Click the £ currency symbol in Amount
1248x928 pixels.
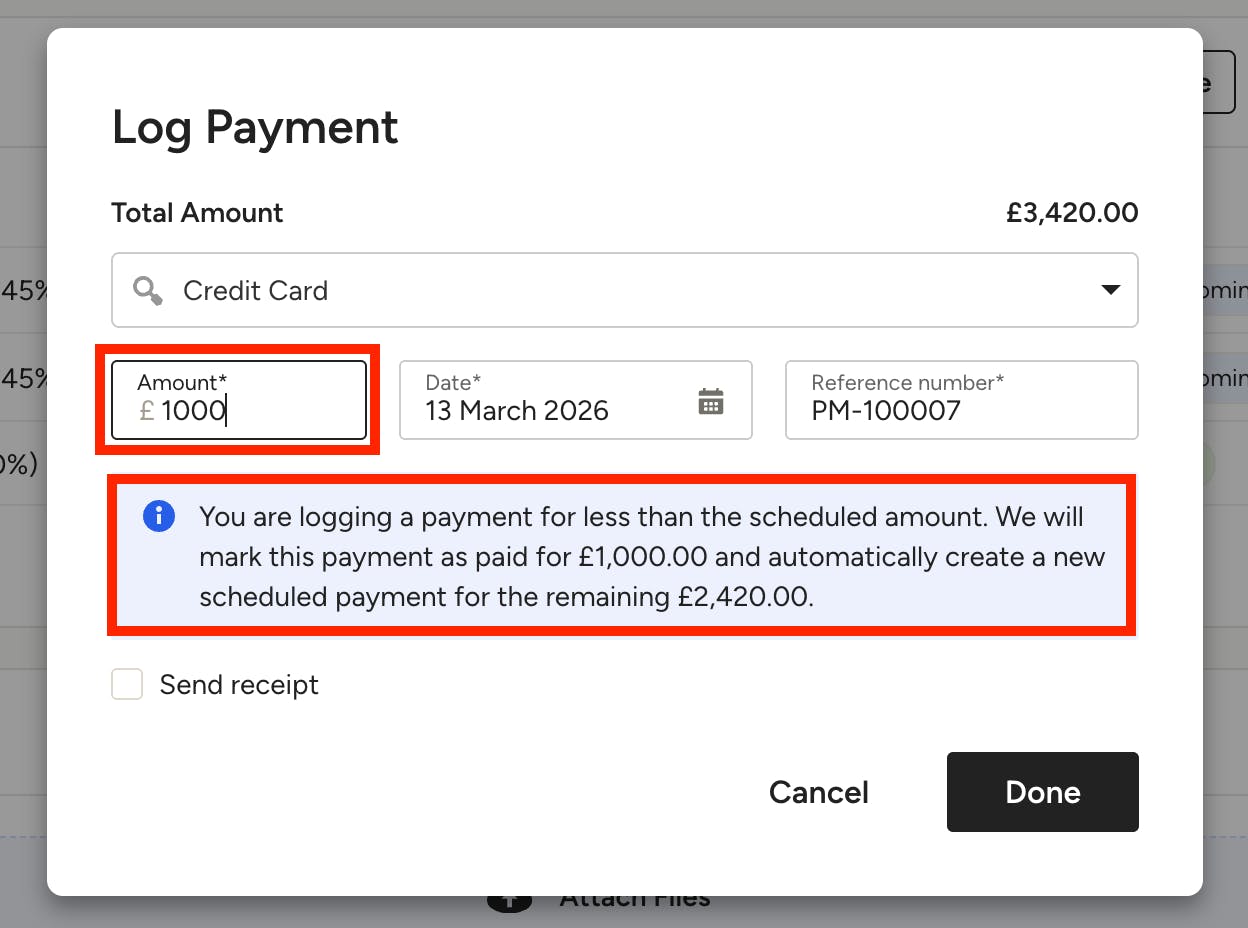(146, 411)
